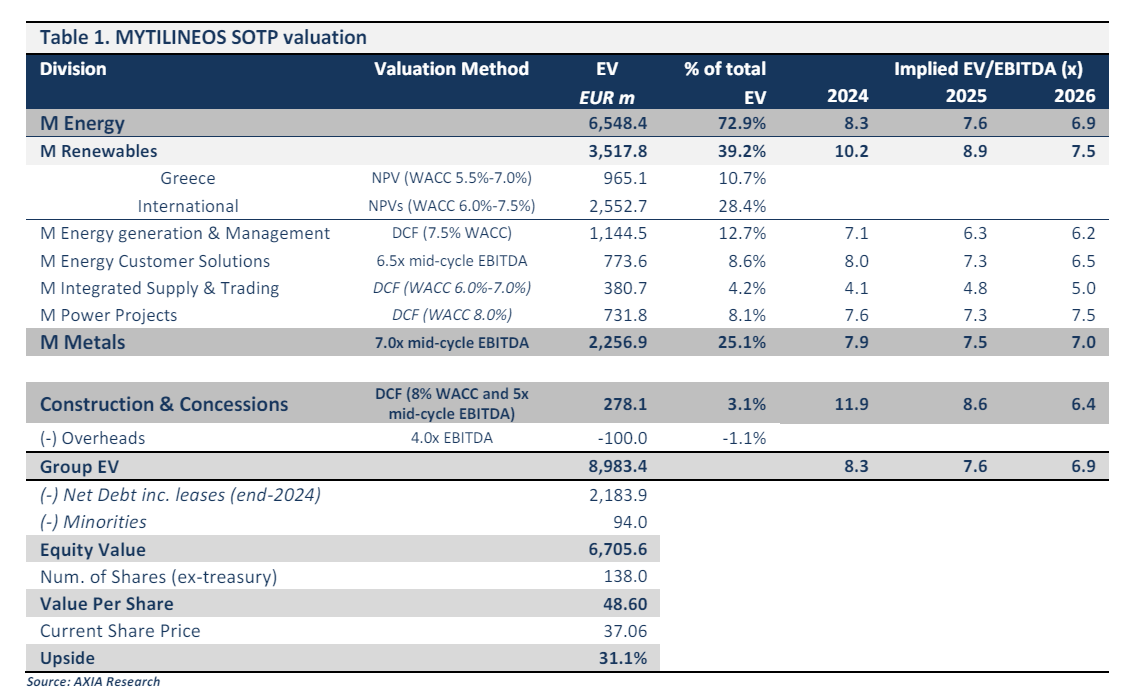Click the 'M Metals' division row label
The image size is (1129, 699).
[82, 342]
